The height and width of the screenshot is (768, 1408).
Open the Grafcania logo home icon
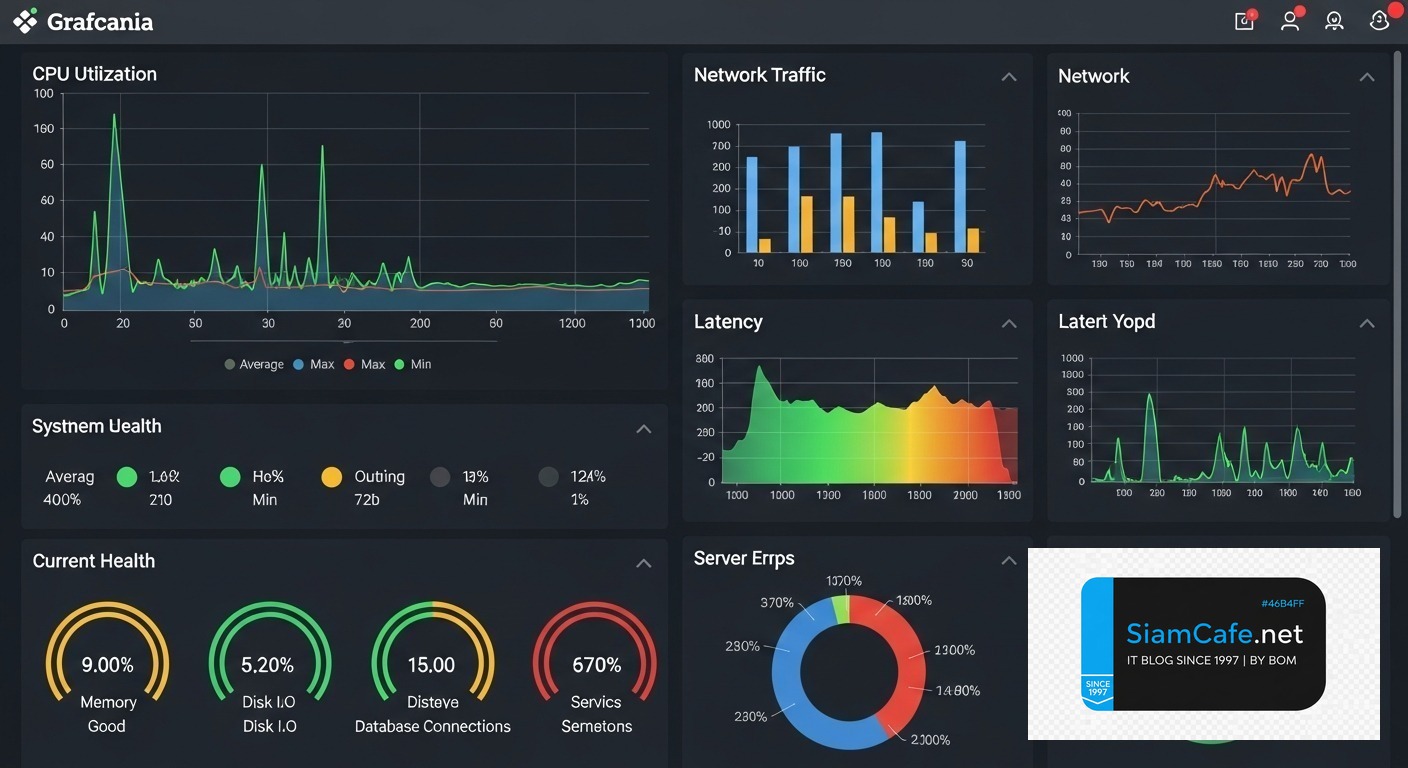click(25, 20)
